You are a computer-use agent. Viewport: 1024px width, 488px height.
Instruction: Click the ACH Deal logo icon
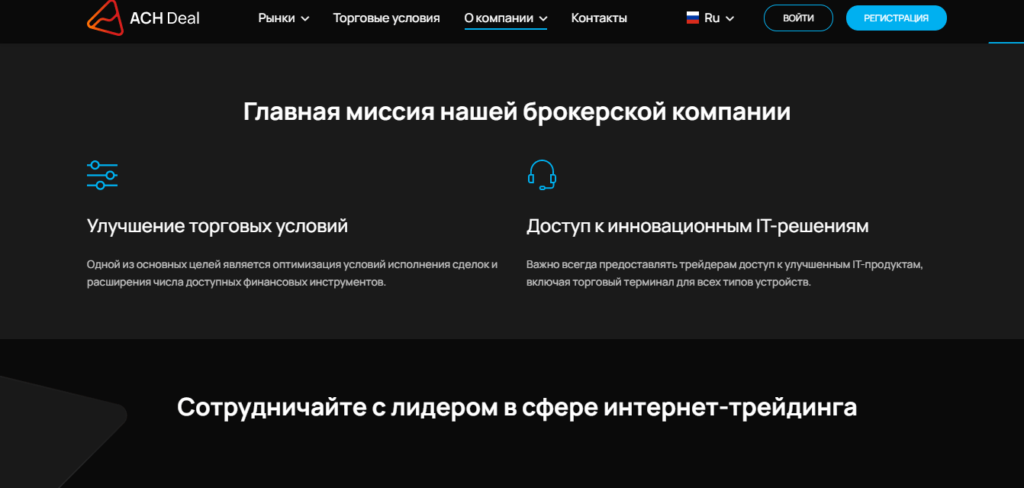(x=105, y=18)
